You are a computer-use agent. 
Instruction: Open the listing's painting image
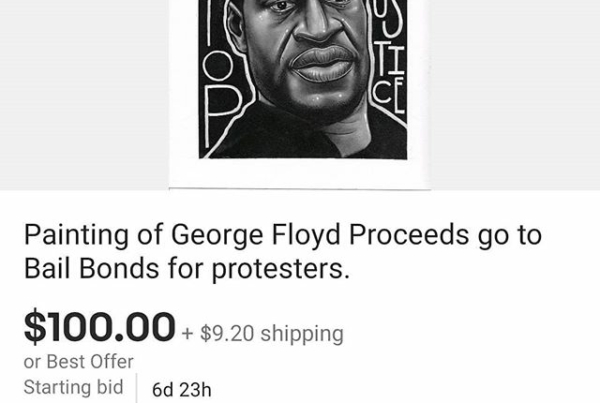[300, 80]
